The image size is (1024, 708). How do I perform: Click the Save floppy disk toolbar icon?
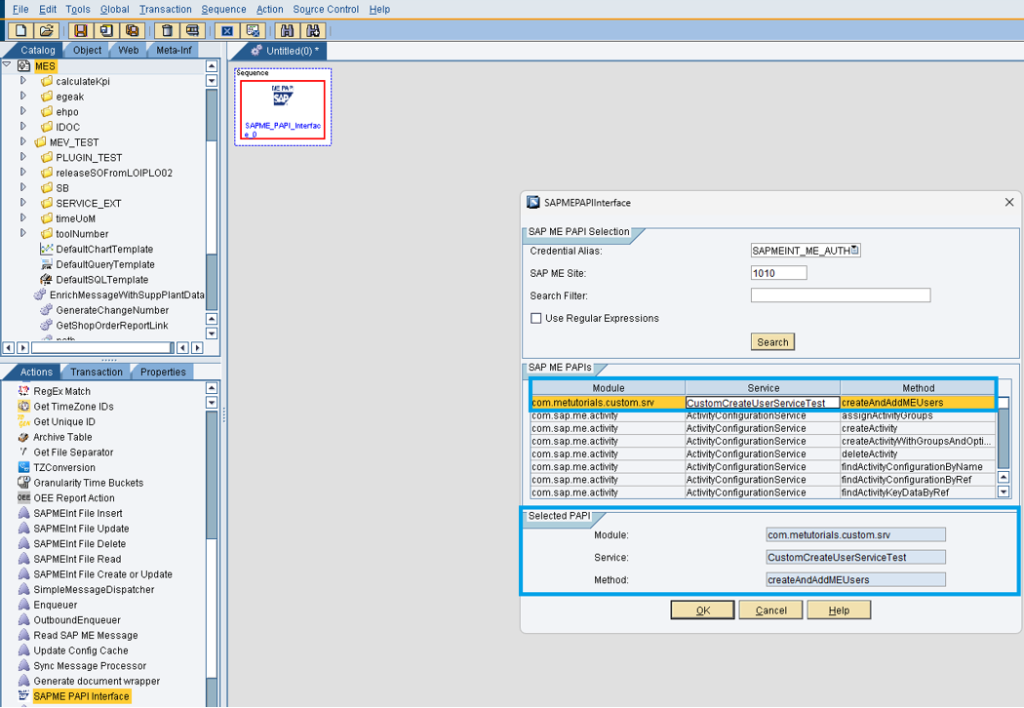click(80, 31)
